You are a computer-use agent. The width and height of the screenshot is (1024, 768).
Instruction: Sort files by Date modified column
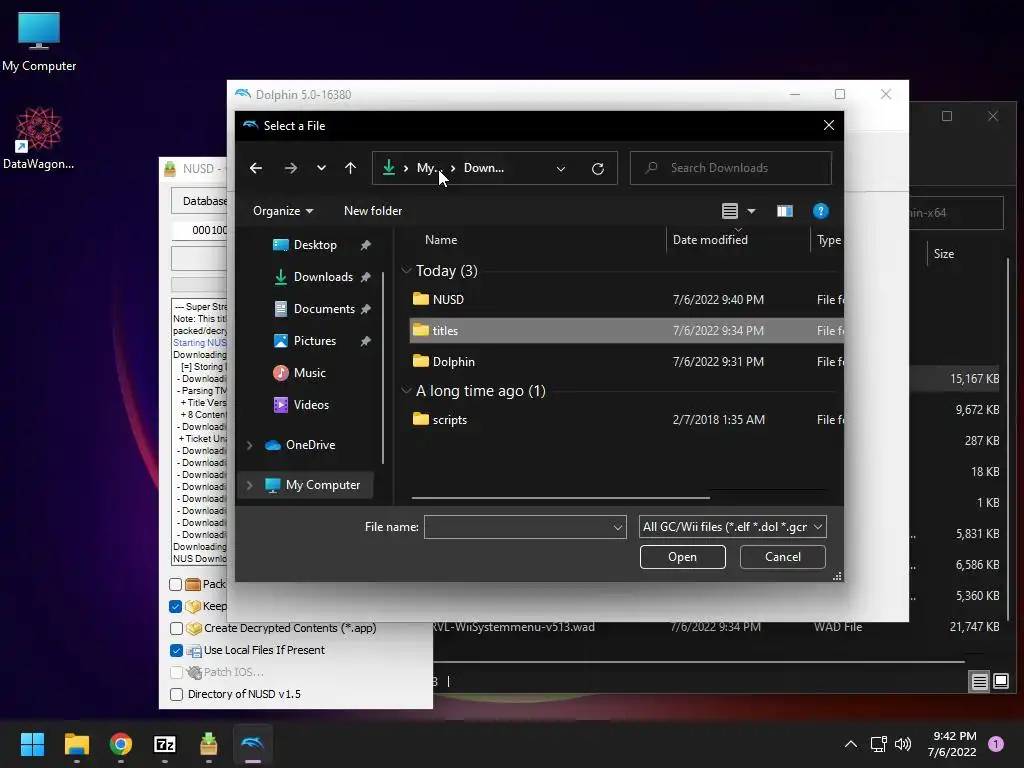(710, 240)
